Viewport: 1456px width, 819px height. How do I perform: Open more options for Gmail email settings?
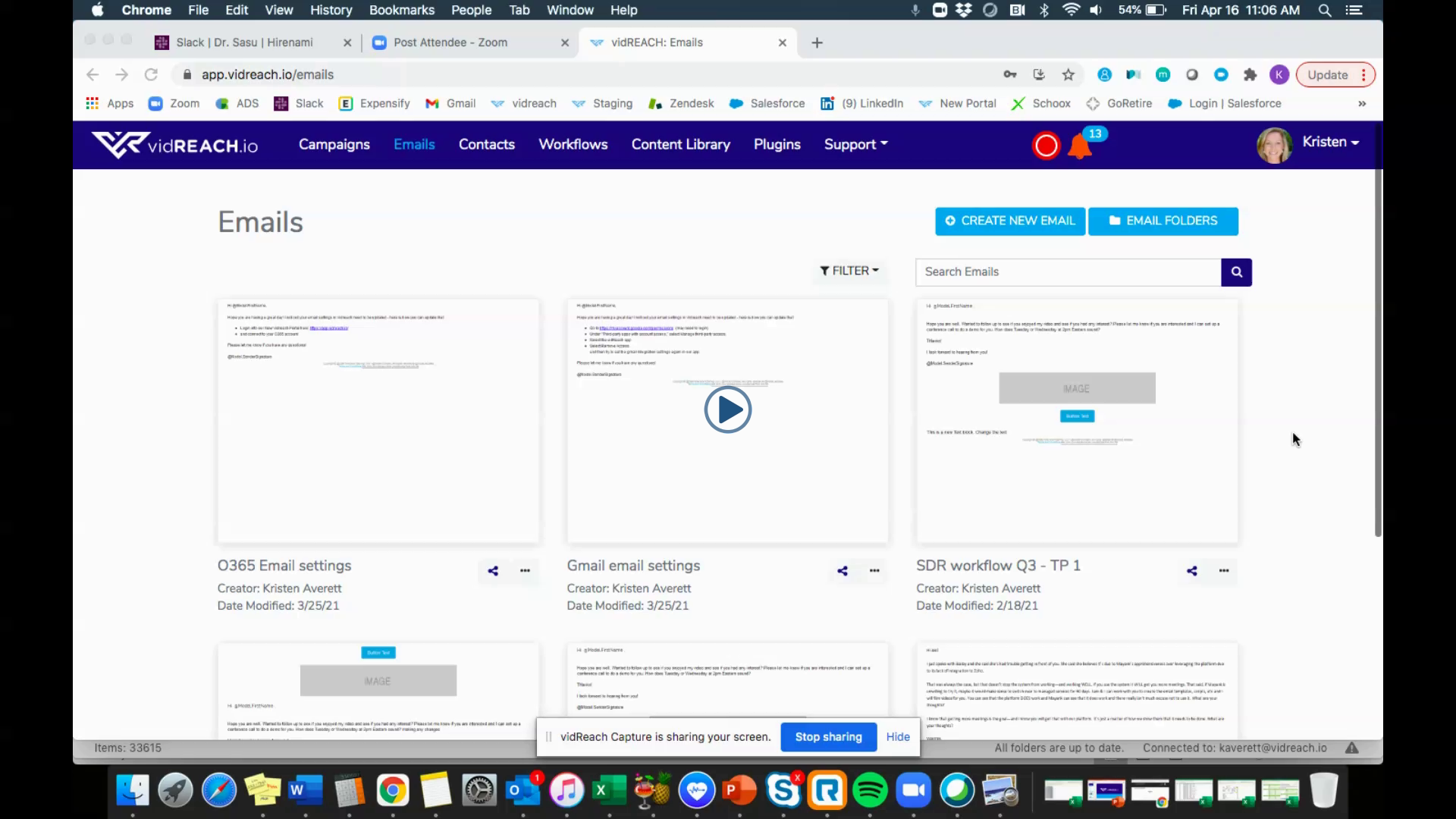click(874, 571)
